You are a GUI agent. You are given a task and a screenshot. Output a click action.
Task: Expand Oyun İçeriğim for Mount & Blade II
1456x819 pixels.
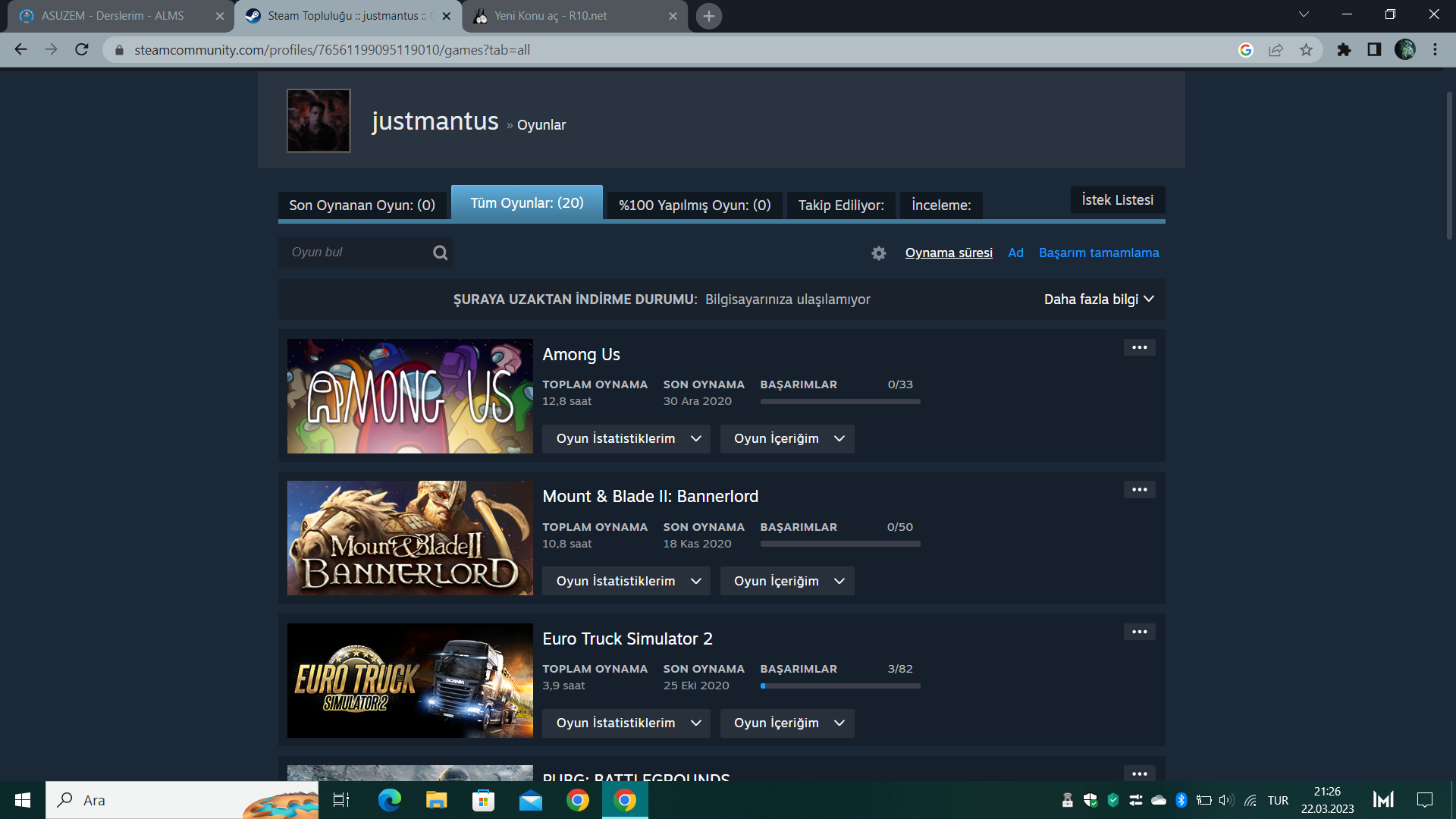click(787, 581)
